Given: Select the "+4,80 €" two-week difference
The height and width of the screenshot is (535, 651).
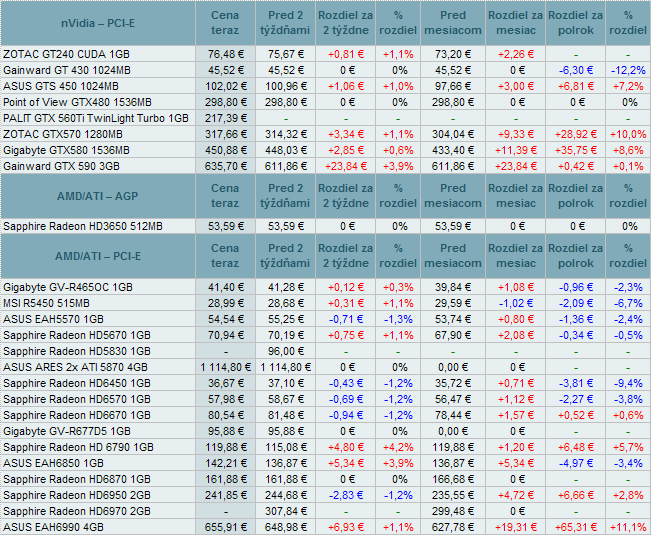Looking at the screenshot, I should (346, 447).
